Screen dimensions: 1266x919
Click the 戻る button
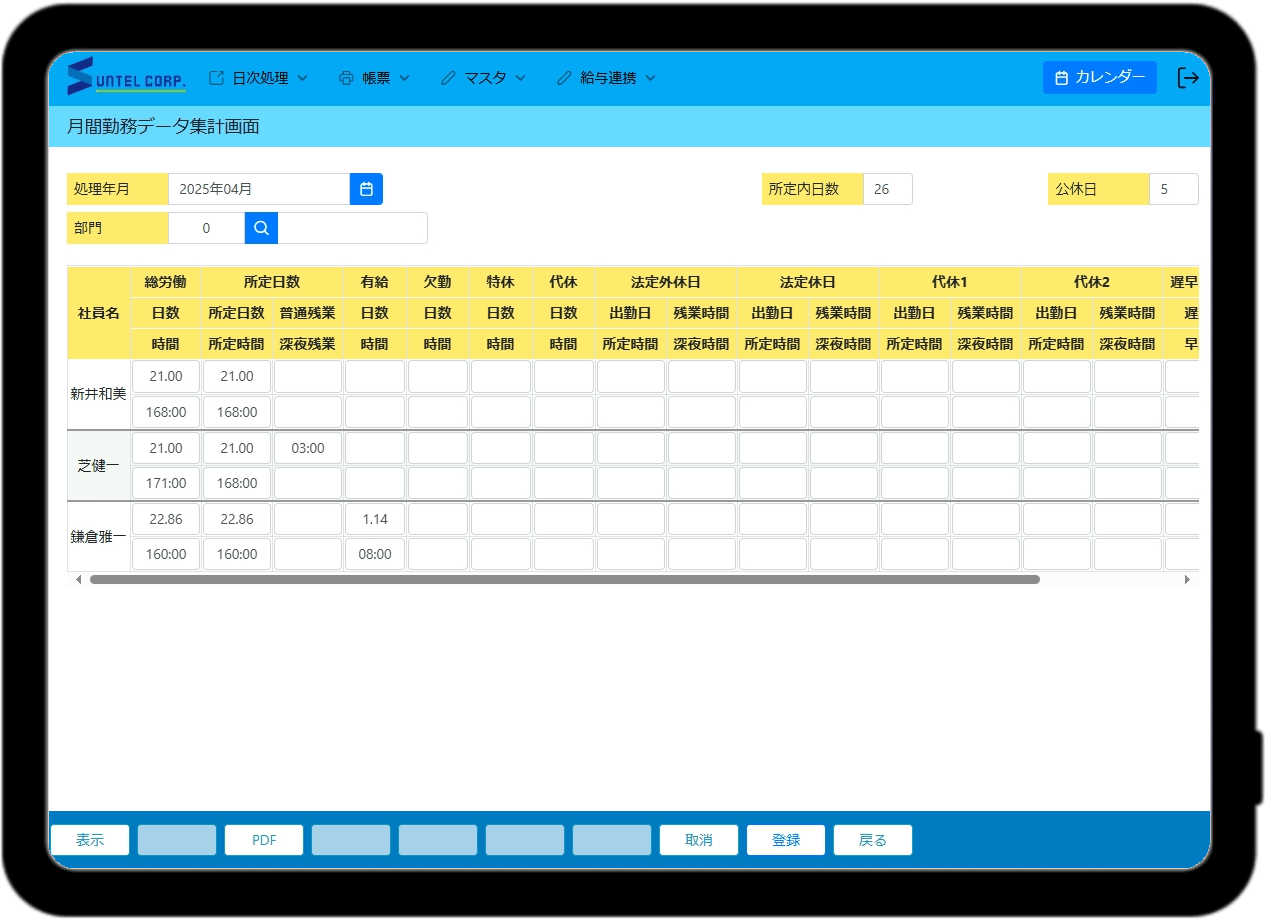pyautogui.click(x=873, y=840)
